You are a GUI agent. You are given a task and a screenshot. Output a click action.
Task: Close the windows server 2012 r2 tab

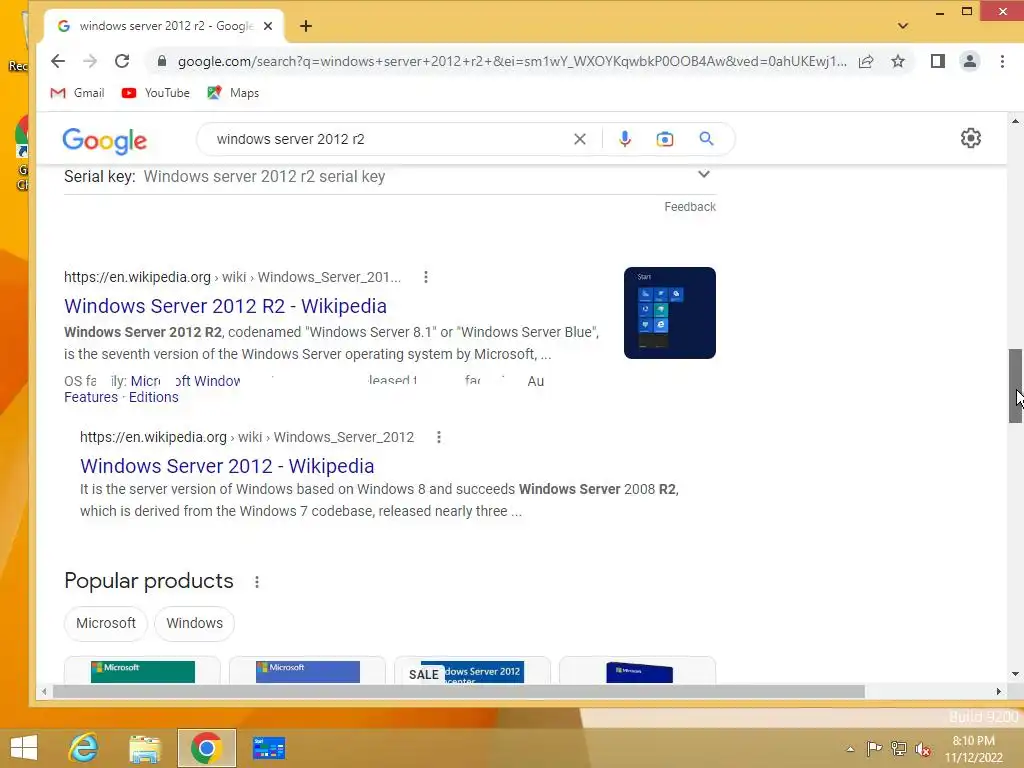[x=268, y=26]
